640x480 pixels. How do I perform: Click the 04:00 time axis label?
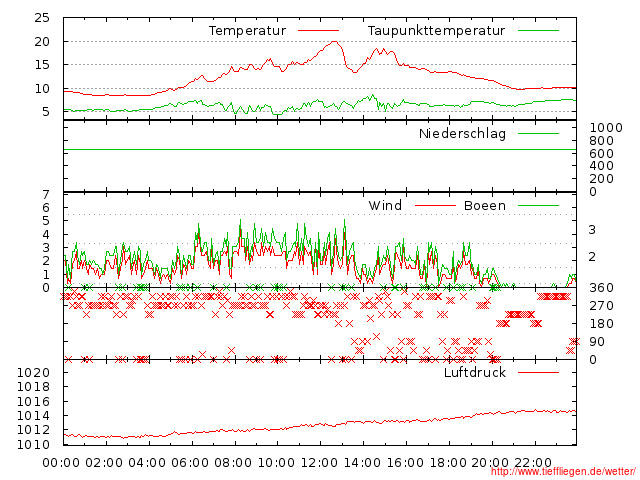click(x=147, y=463)
